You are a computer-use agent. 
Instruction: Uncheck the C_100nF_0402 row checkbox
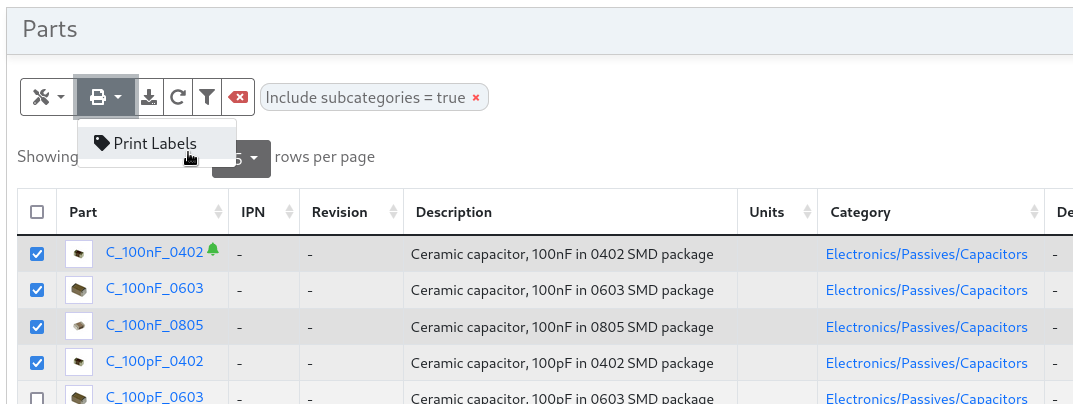click(x=37, y=254)
